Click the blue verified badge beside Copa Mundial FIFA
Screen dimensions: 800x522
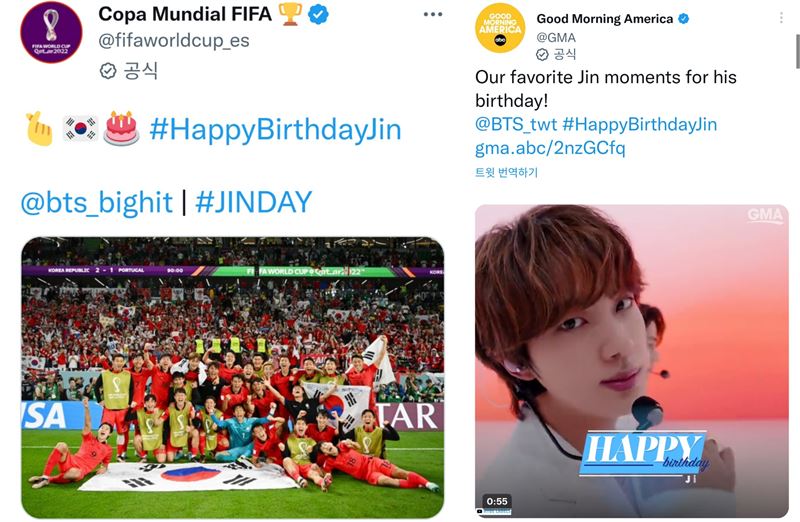pyautogui.click(x=318, y=15)
